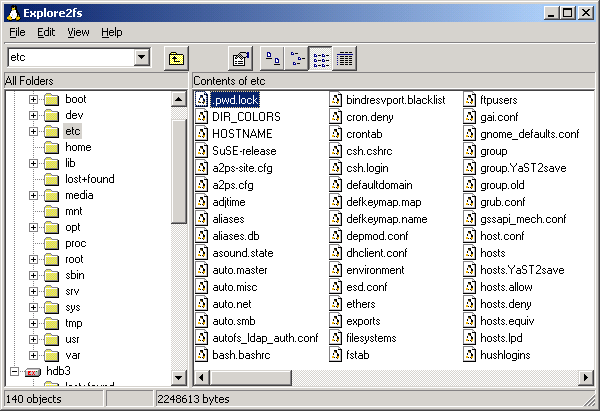
Task: Click the bash.bashrc file icon
Action: click(x=202, y=355)
